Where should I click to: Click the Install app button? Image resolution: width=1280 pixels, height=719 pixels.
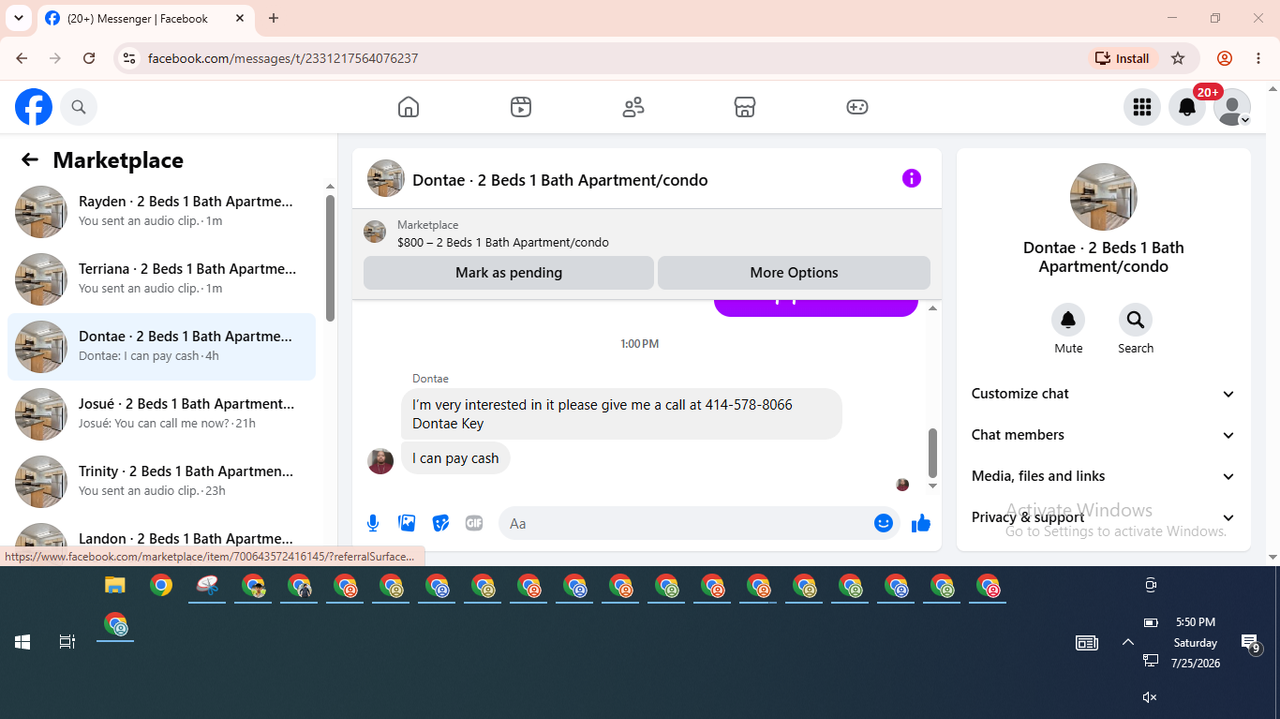pos(1122,58)
